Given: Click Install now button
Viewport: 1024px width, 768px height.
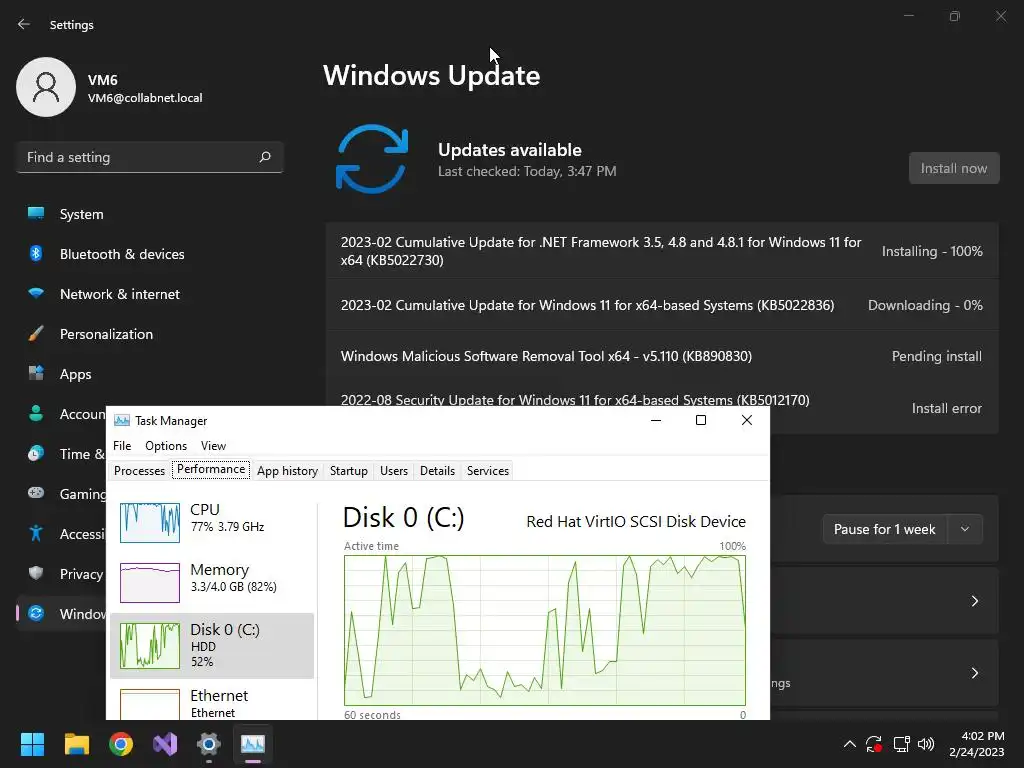Looking at the screenshot, I should (954, 168).
